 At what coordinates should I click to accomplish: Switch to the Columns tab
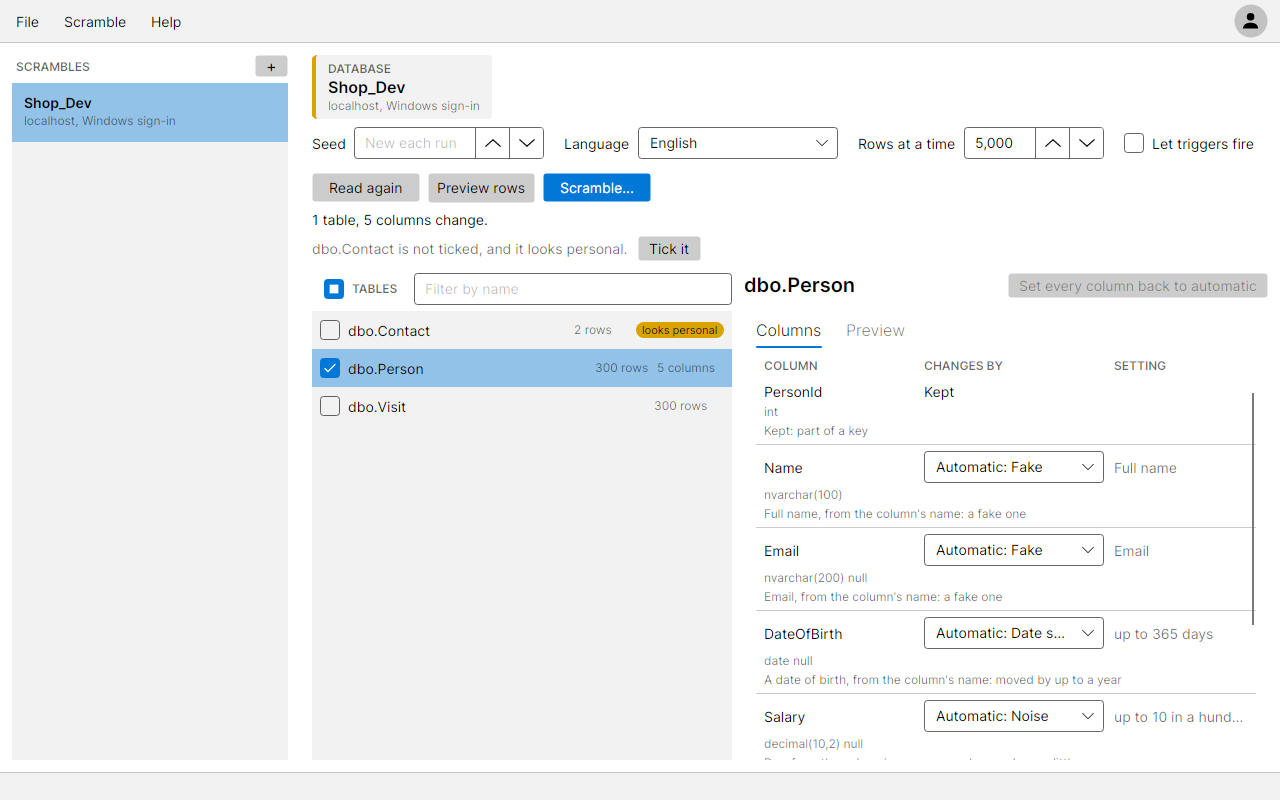click(788, 331)
